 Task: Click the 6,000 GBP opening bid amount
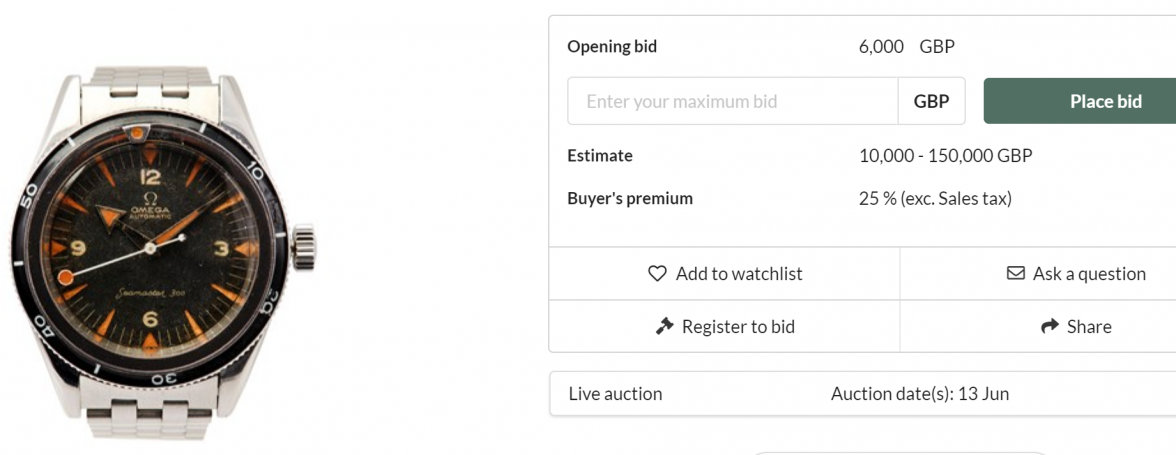pyautogui.click(x=906, y=47)
